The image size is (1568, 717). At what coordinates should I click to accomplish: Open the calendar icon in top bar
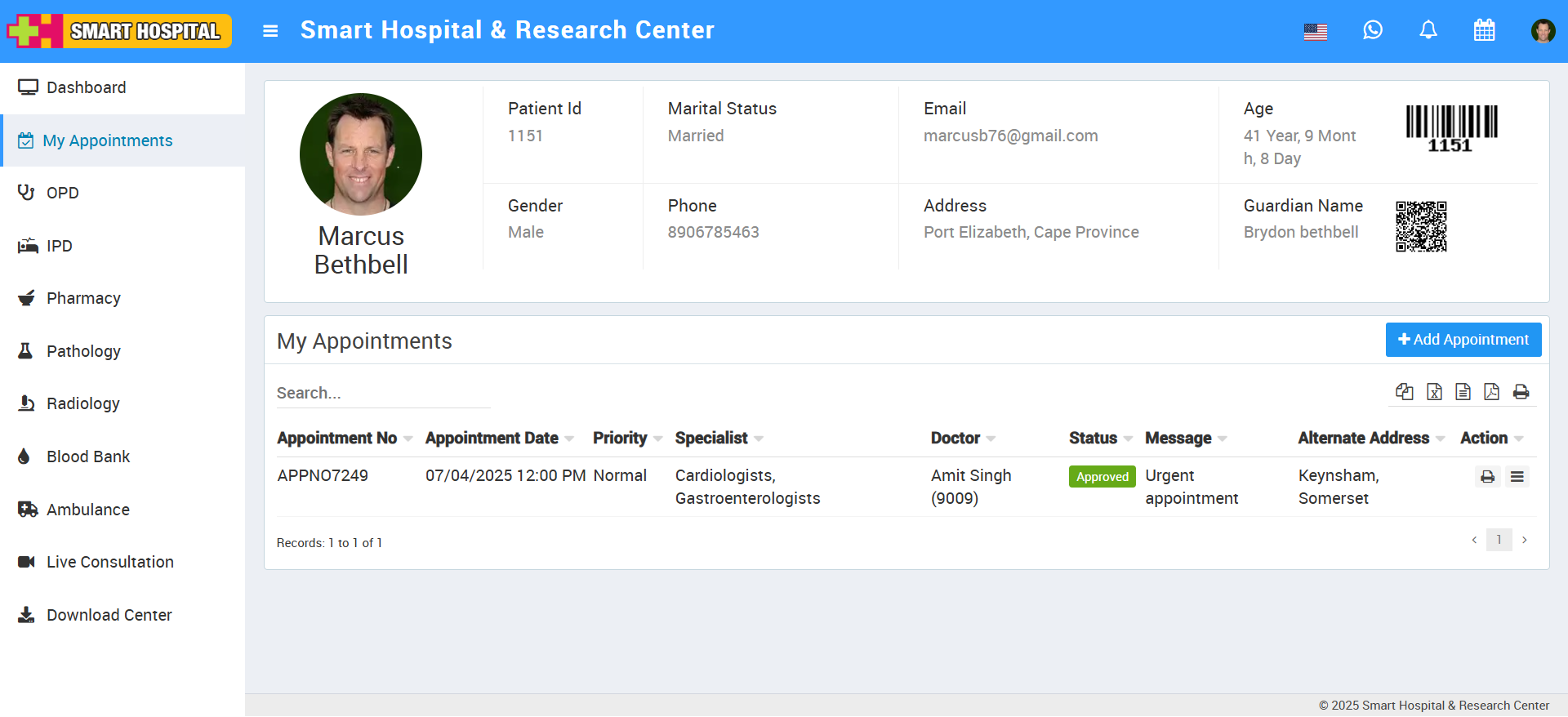point(1484,30)
